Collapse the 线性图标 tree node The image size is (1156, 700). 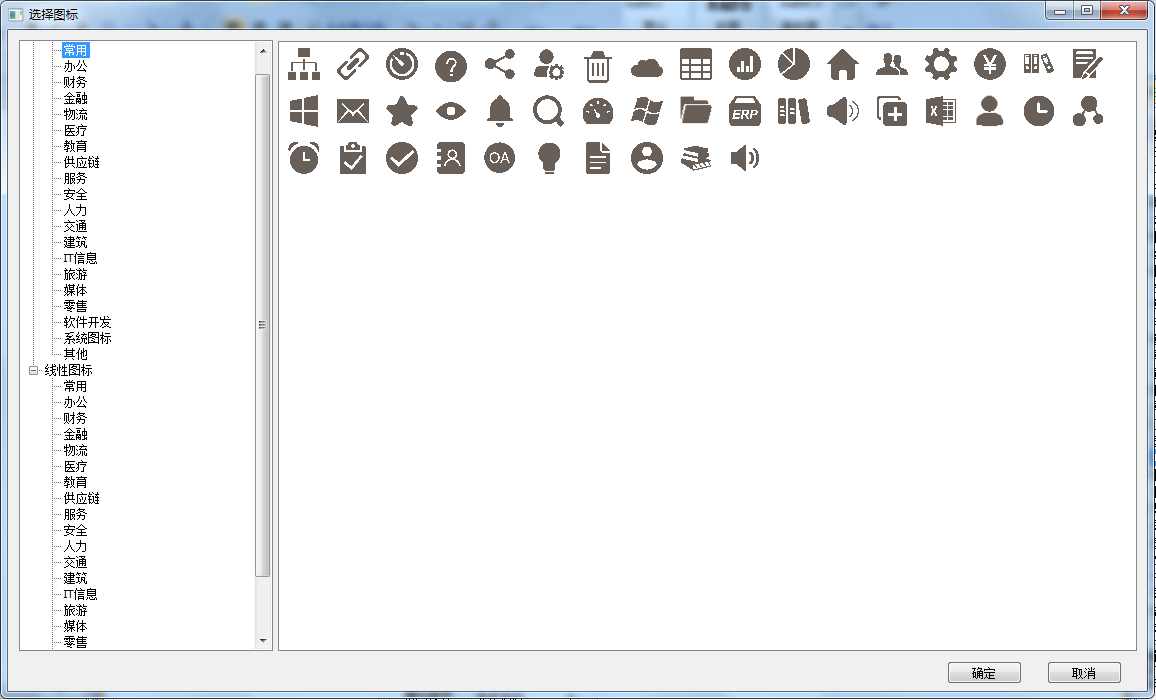(x=33, y=370)
